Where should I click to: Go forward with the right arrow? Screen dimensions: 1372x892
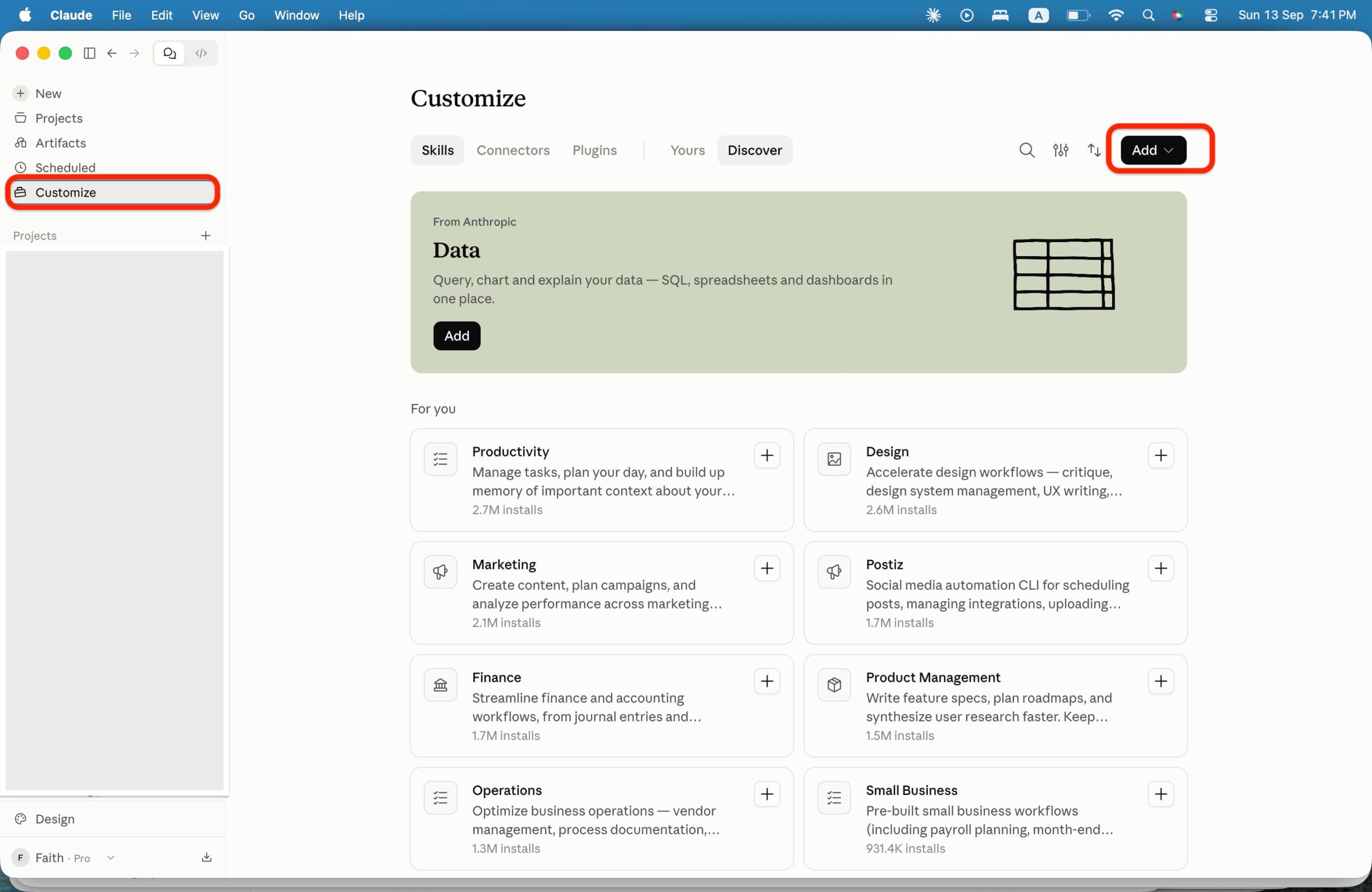pyautogui.click(x=135, y=53)
